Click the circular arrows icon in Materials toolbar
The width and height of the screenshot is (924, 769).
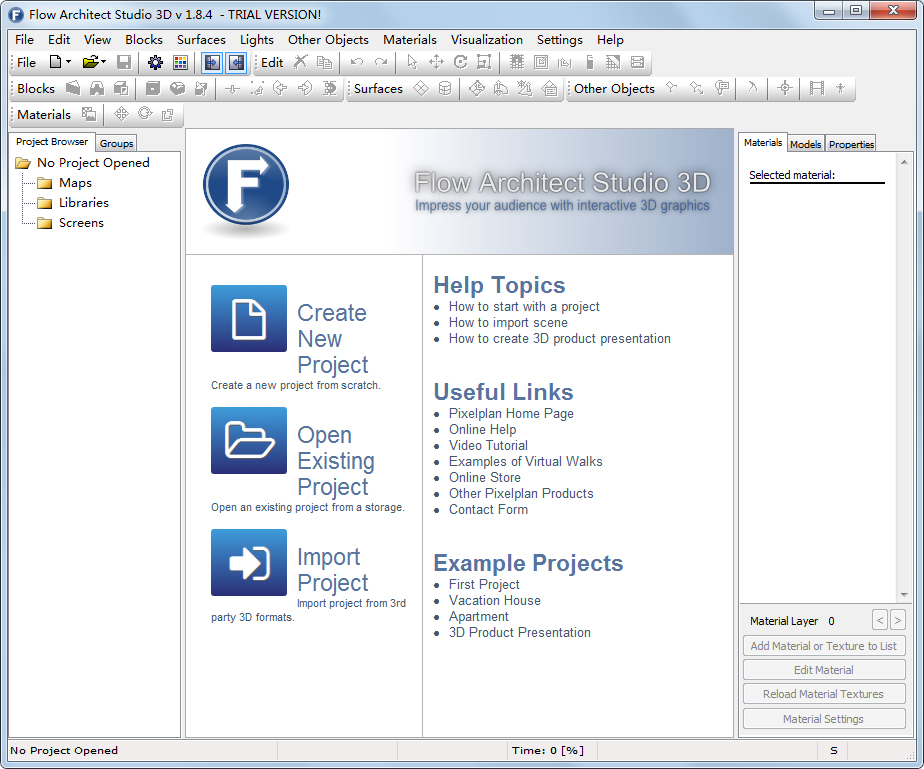point(145,114)
